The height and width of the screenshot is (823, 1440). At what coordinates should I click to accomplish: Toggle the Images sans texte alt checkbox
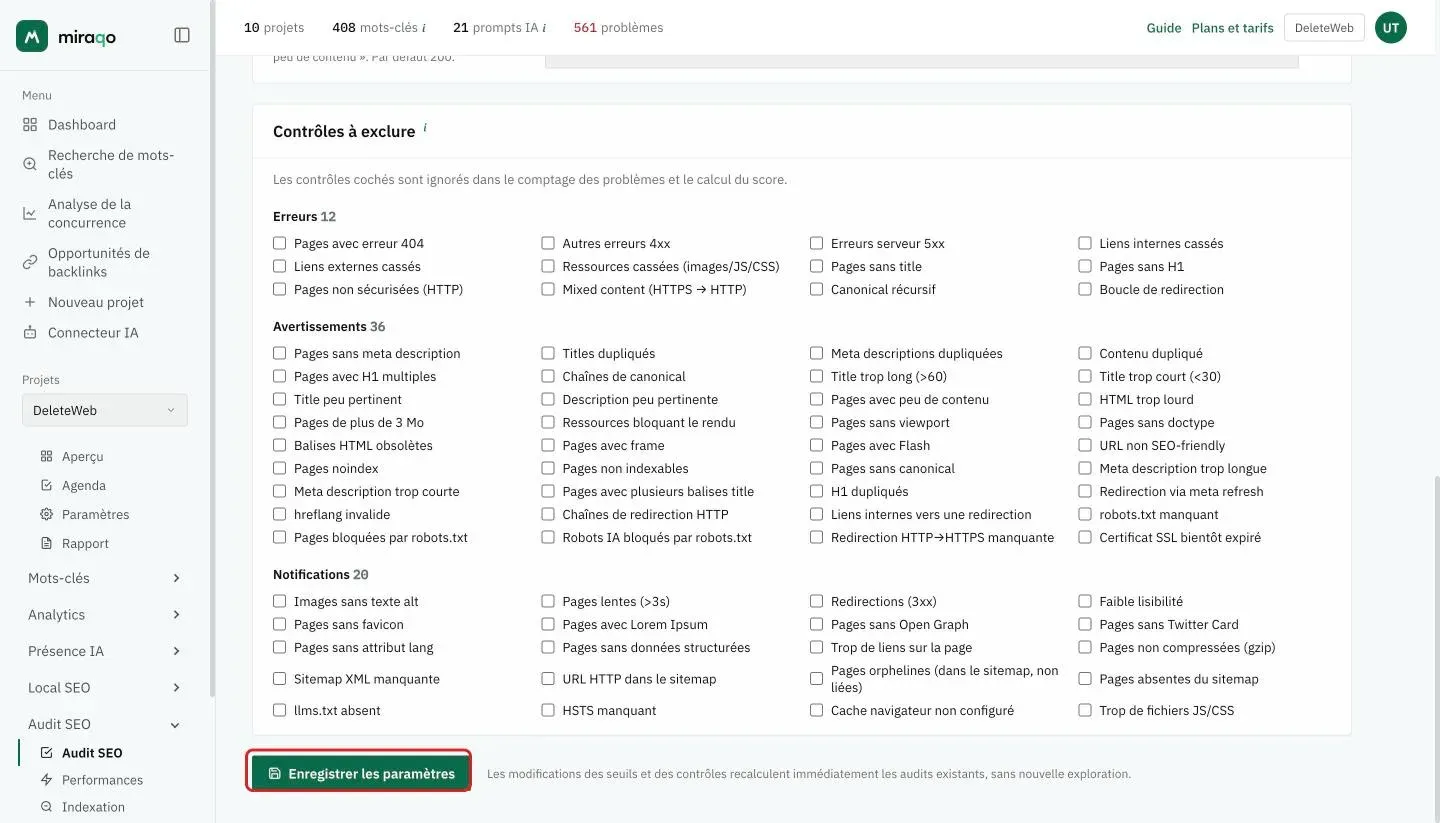pos(280,601)
